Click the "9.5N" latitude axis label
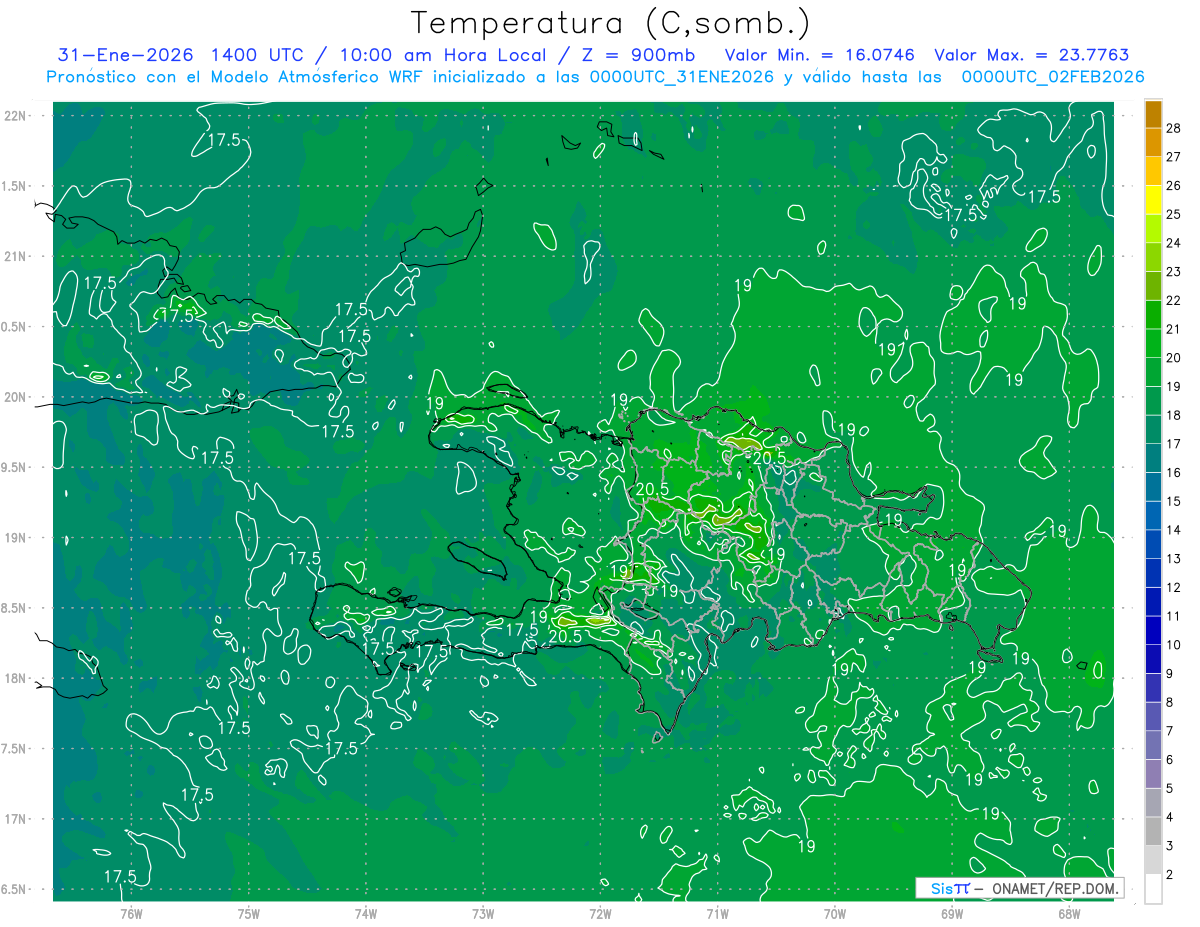The height and width of the screenshot is (927, 1200). pyautogui.click(x=16, y=467)
